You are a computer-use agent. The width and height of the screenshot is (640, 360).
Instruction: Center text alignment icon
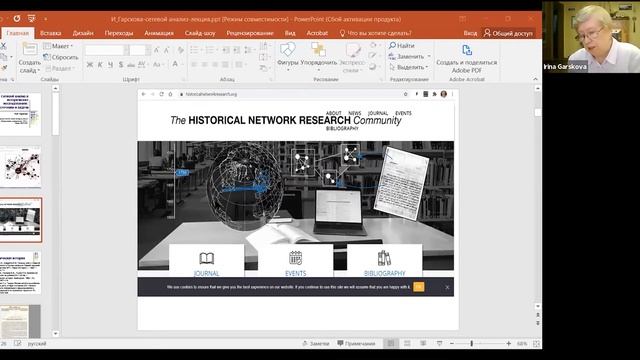[204, 64]
